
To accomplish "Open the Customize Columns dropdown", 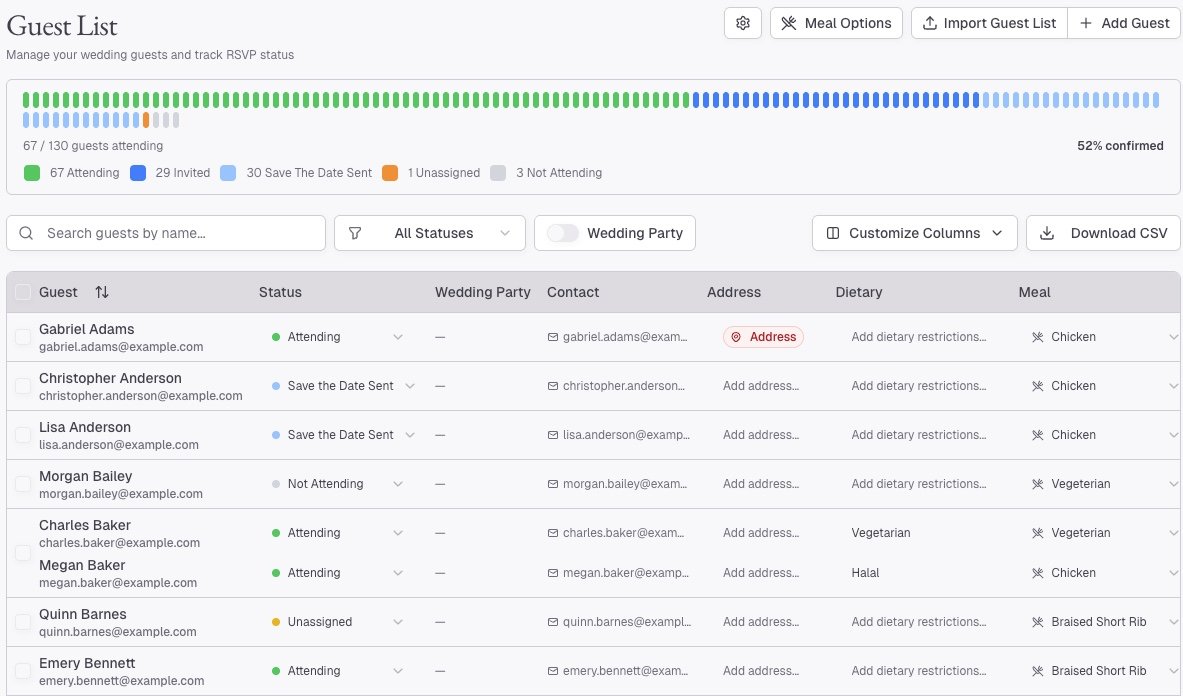I will (x=914, y=234).
